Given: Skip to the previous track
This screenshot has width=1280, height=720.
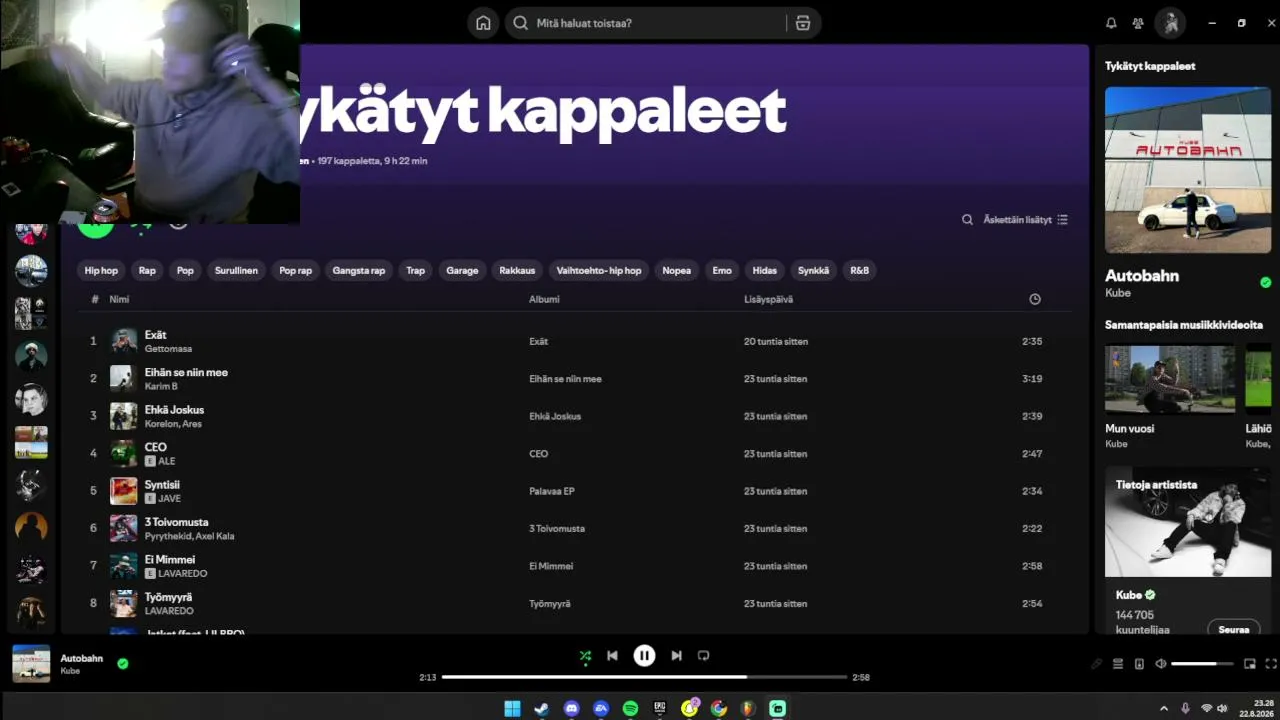Looking at the screenshot, I should (x=612, y=656).
